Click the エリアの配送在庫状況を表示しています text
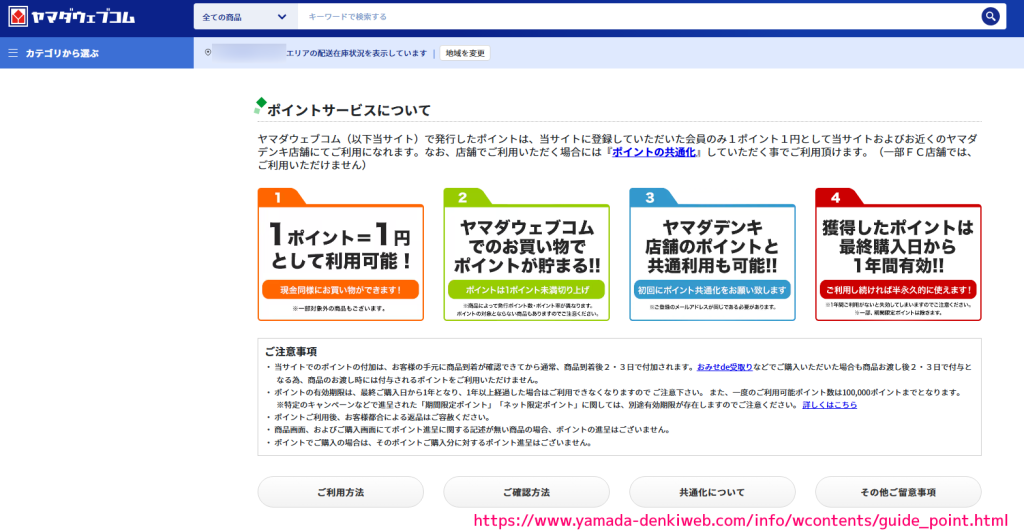The height and width of the screenshot is (531, 1024). [x=357, y=53]
